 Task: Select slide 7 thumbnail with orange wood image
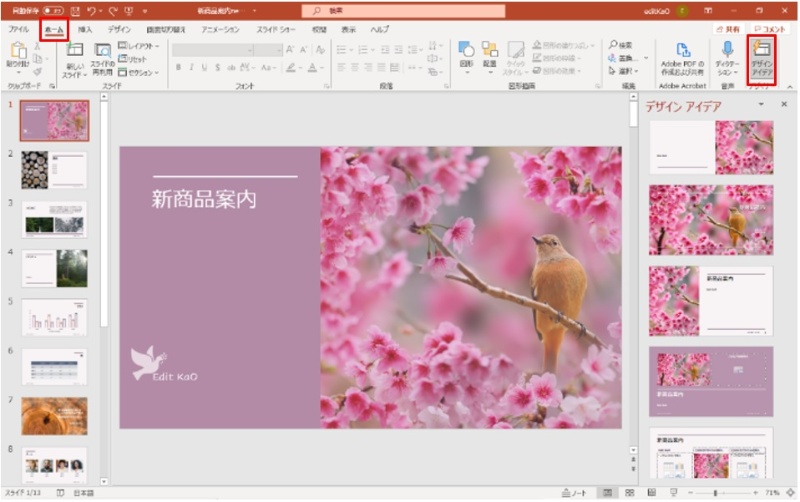tap(54, 416)
